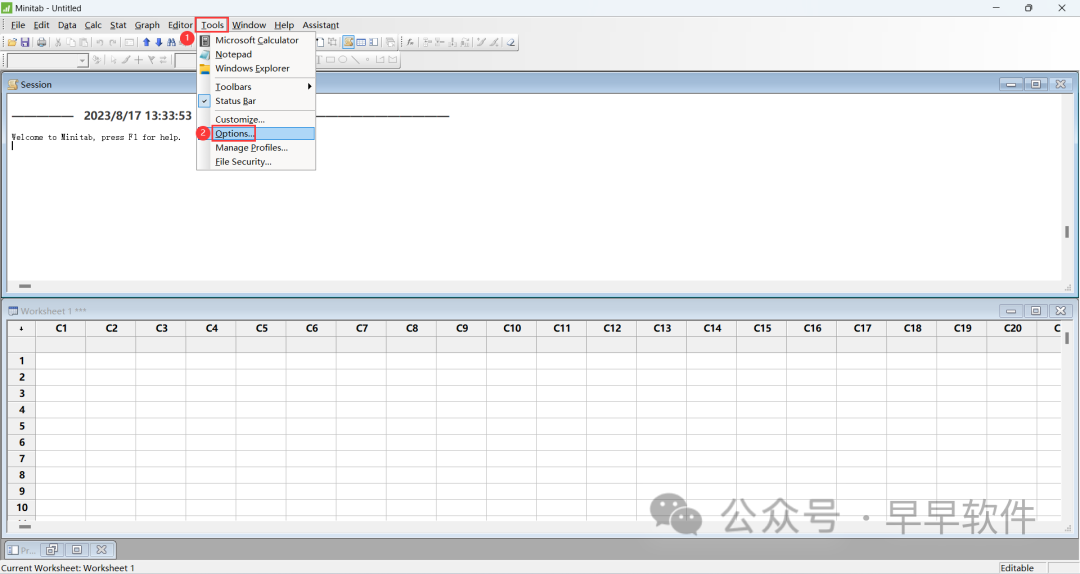
Task: Open the Stat menu
Action: [x=118, y=25]
